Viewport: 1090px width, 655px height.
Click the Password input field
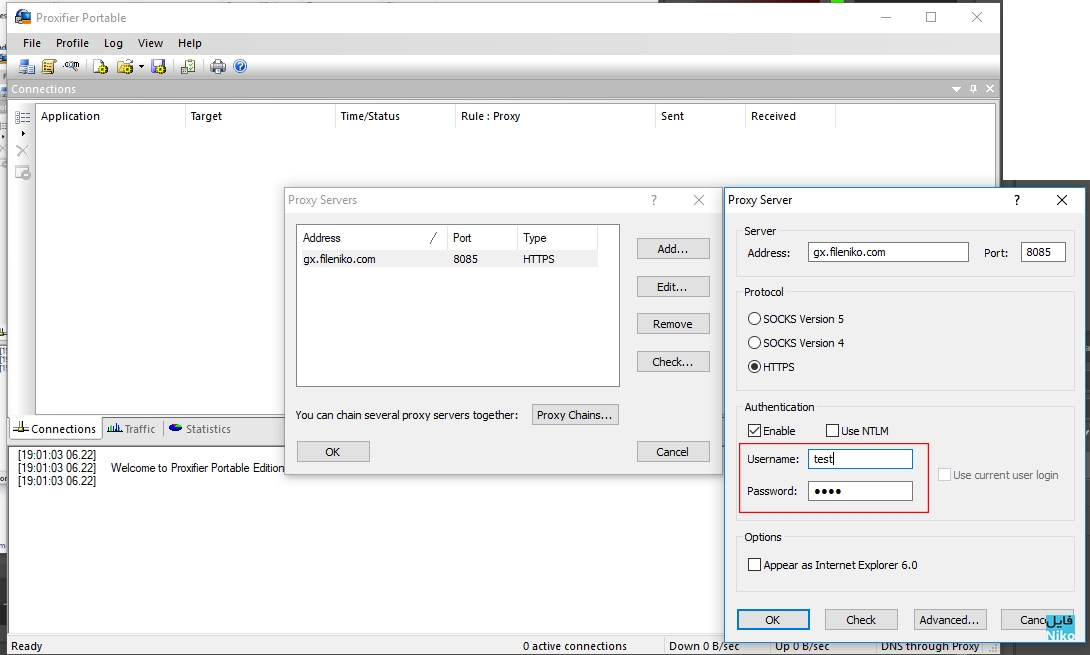point(860,491)
